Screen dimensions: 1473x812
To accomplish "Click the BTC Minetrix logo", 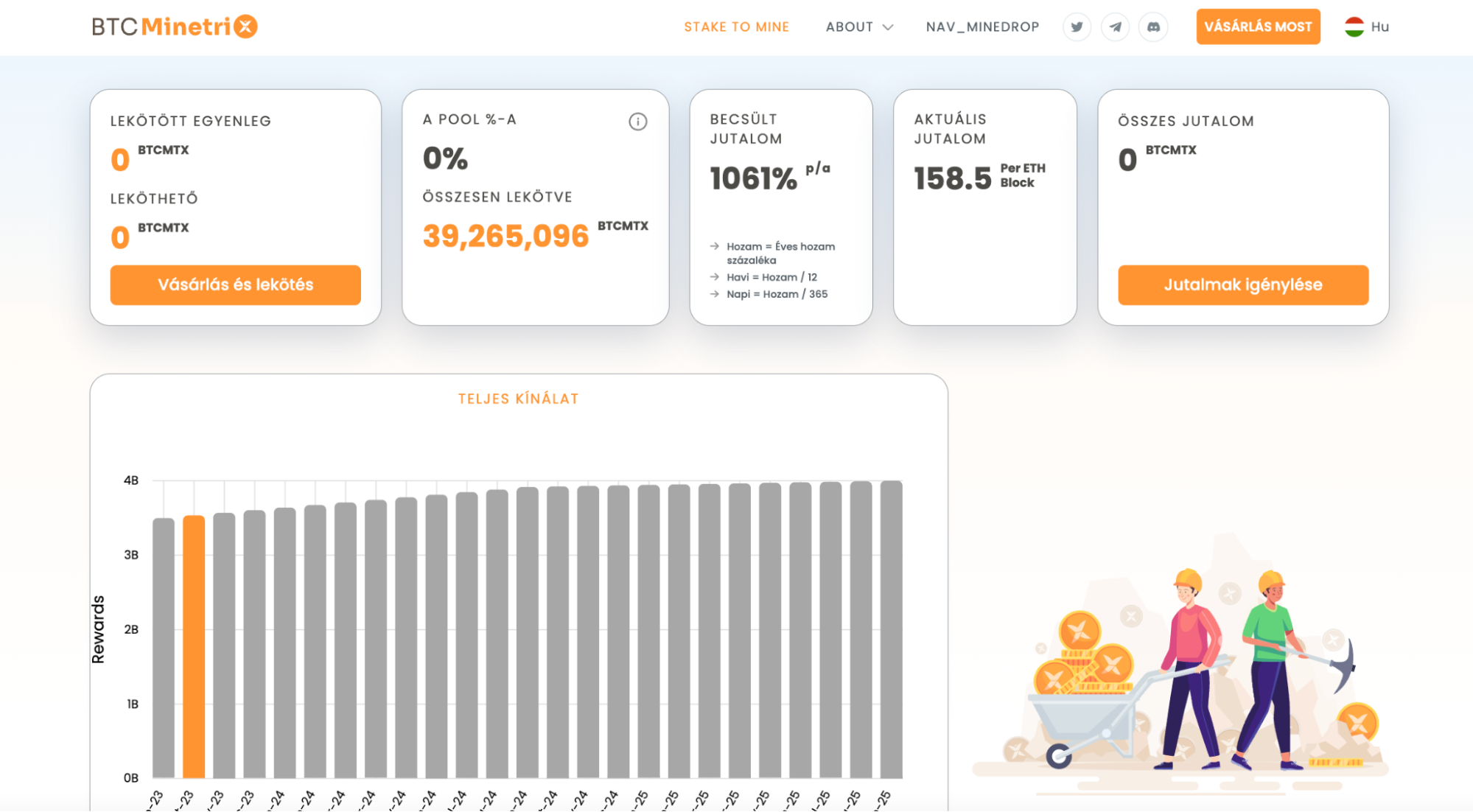I will 175,27.
